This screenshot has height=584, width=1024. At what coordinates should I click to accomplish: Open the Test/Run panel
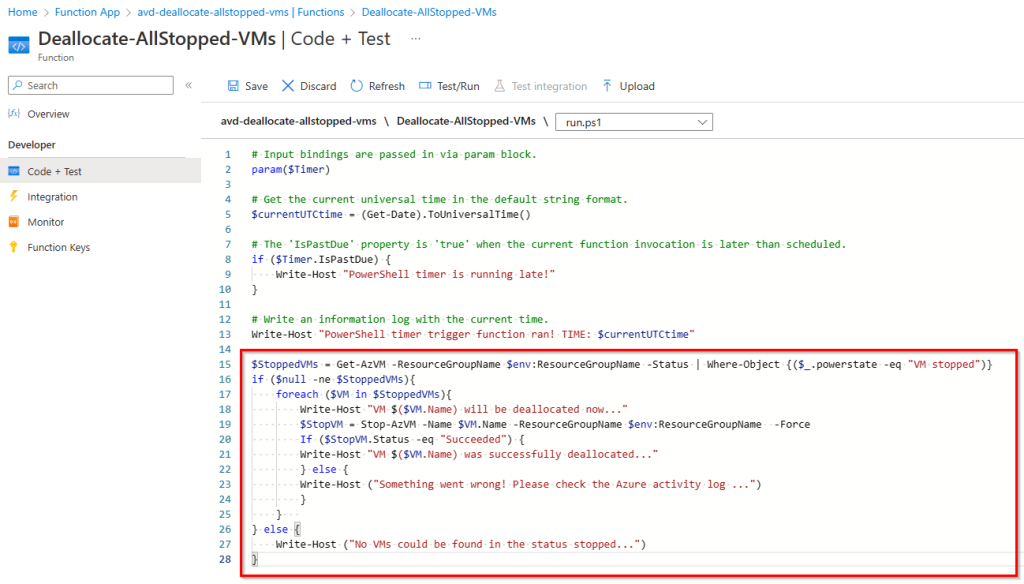[449, 86]
